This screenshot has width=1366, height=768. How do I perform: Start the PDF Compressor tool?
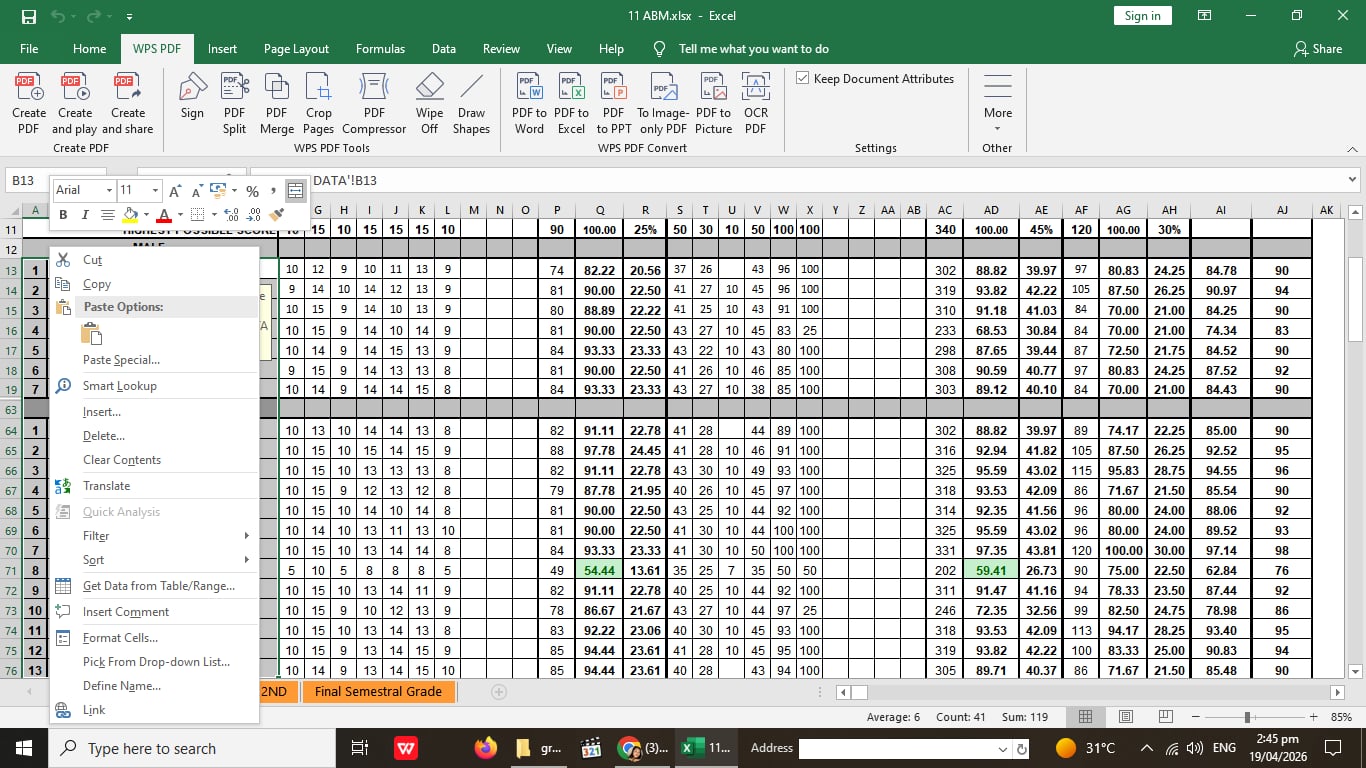point(374,104)
